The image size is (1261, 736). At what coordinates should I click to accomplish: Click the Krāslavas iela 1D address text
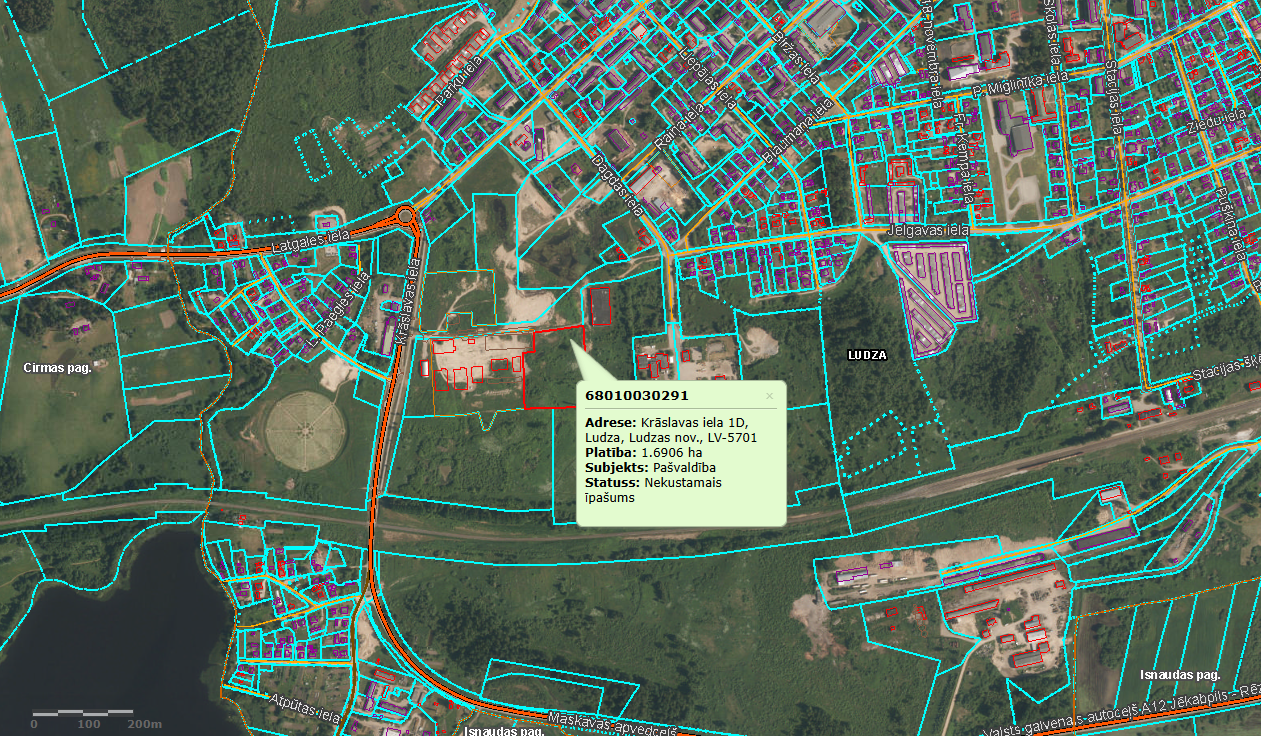click(670, 429)
